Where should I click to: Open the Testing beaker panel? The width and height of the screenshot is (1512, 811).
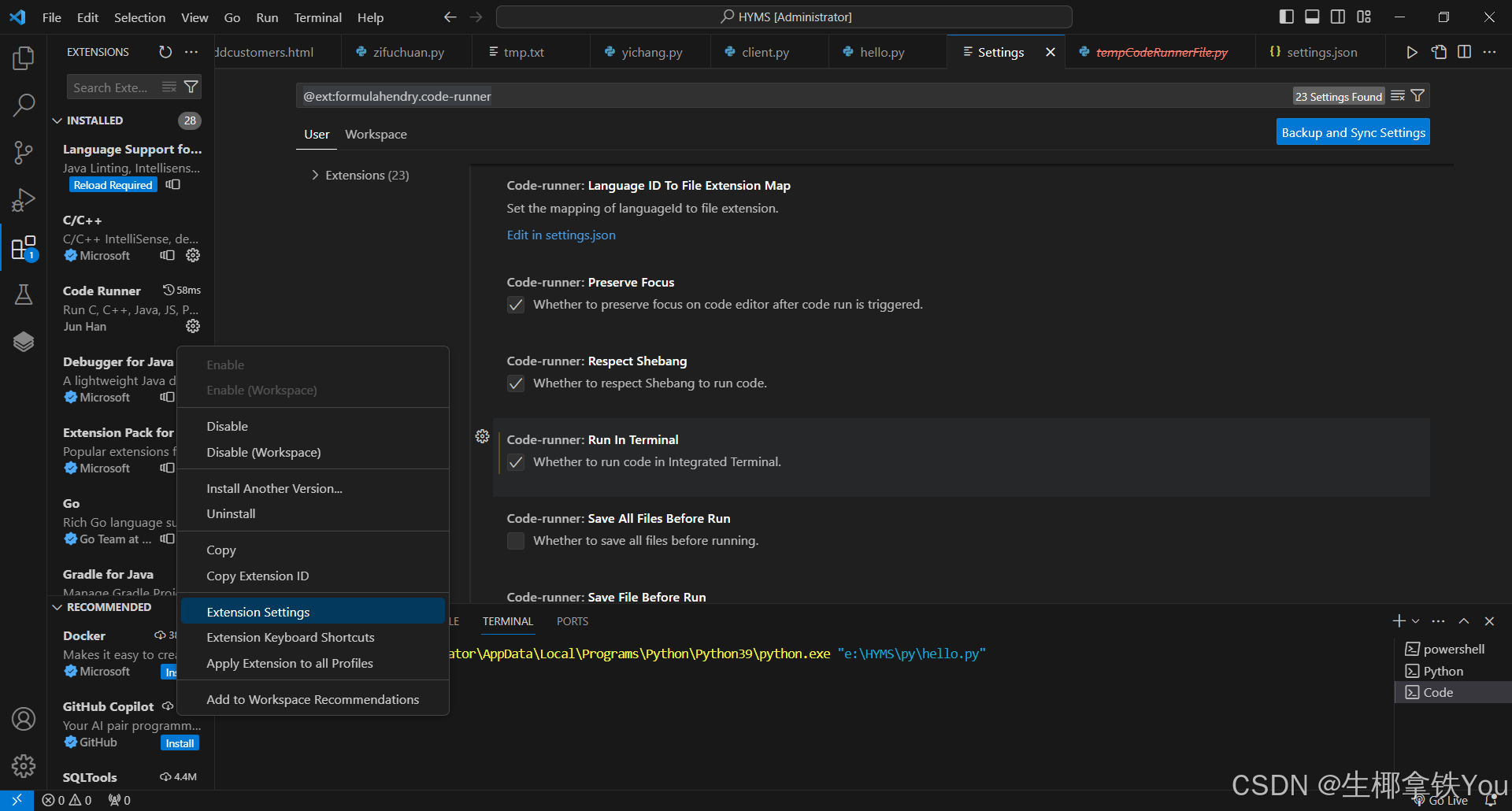pyautogui.click(x=24, y=294)
